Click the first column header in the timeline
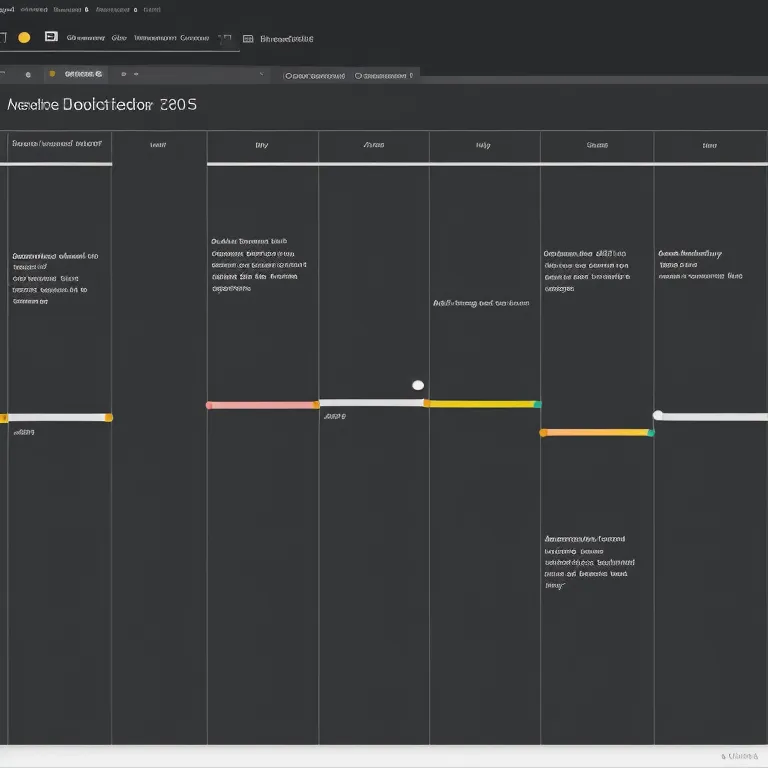The image size is (768, 768). click(x=56, y=144)
